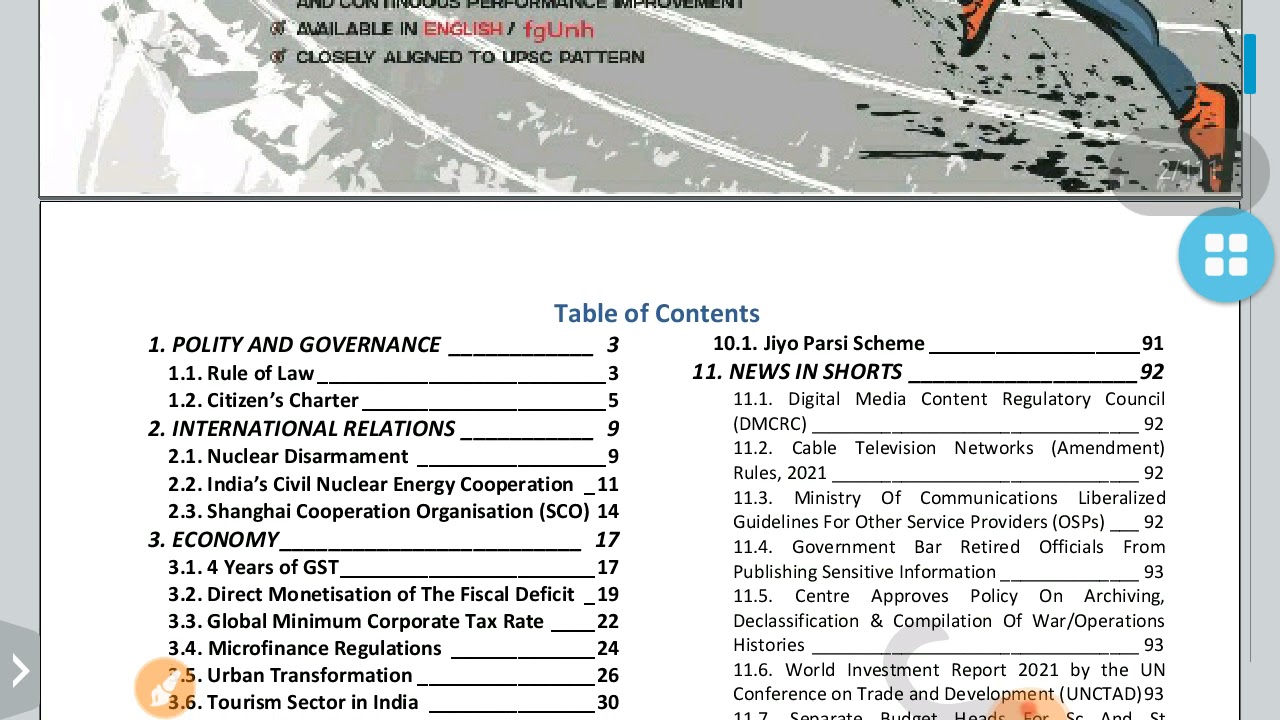Viewport: 1280px width, 720px height.
Task: Select World Investment Report 2021 entry
Action: [x=949, y=682]
